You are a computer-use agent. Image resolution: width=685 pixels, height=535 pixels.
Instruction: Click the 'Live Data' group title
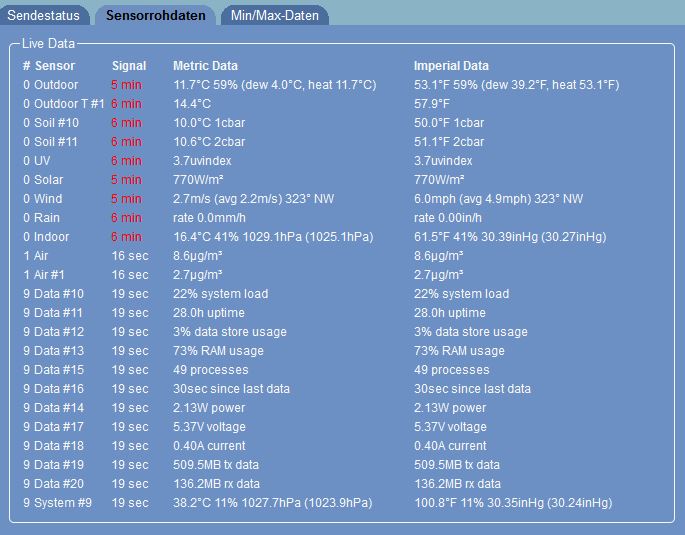tap(48, 44)
